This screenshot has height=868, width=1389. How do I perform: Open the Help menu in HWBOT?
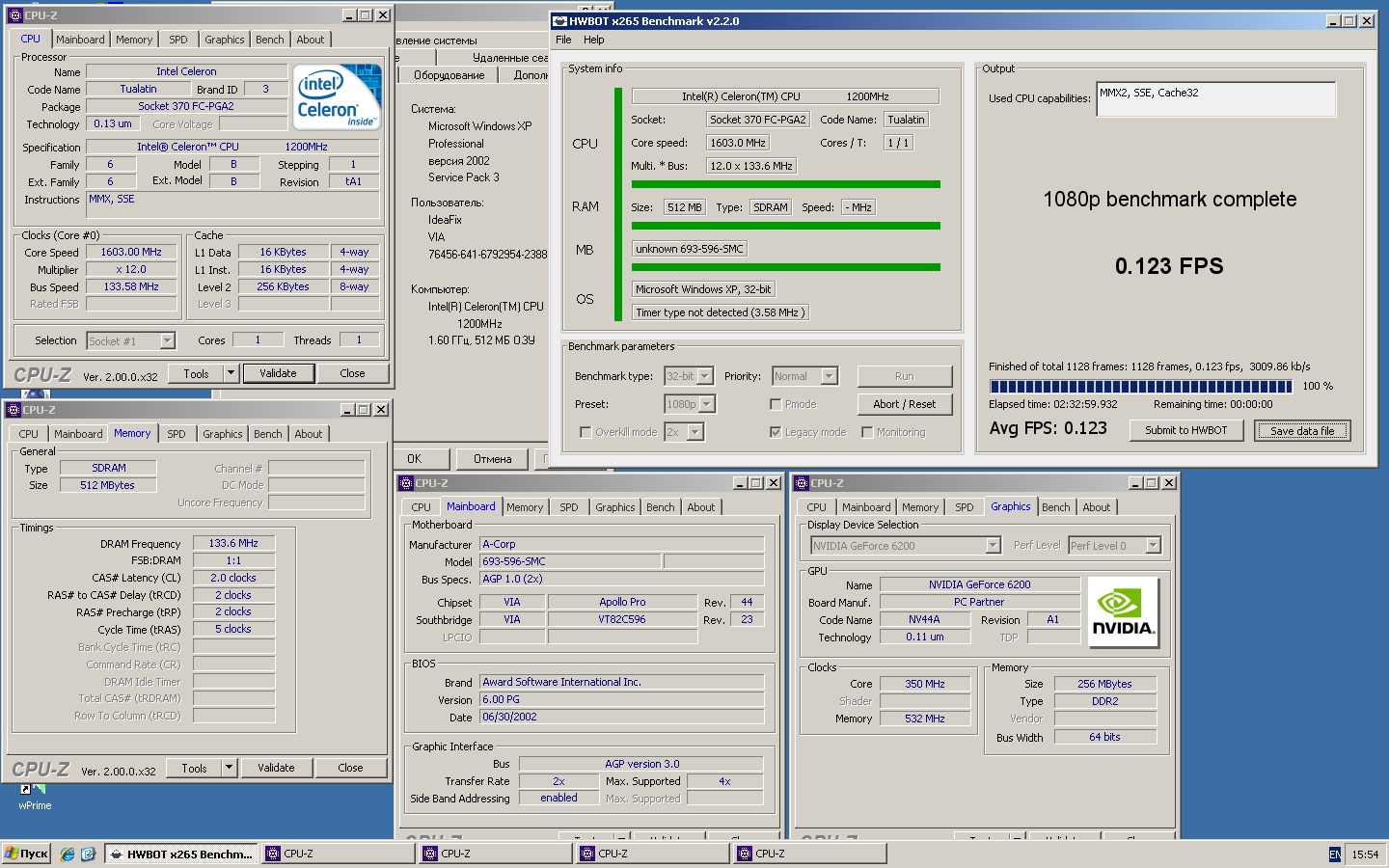tap(594, 40)
